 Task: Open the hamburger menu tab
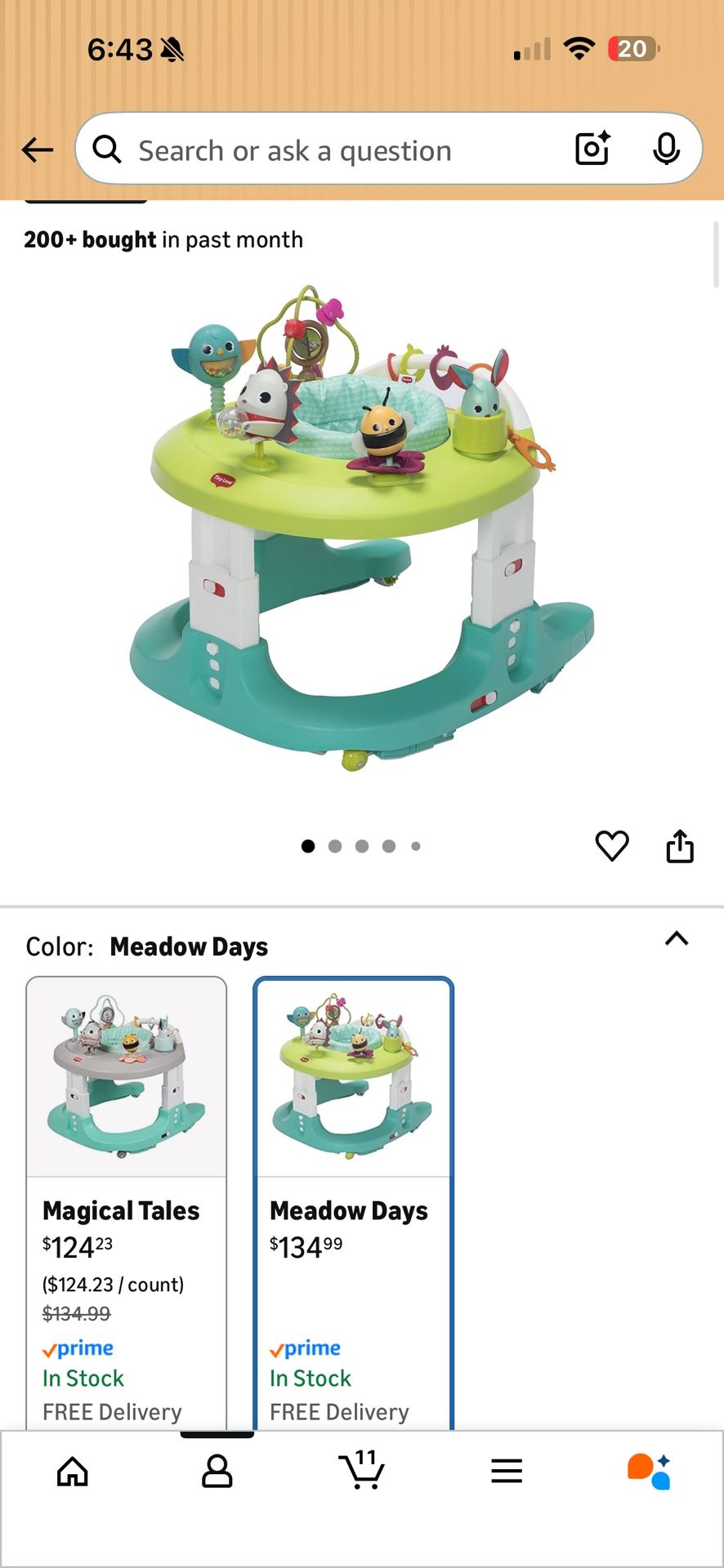[507, 1472]
